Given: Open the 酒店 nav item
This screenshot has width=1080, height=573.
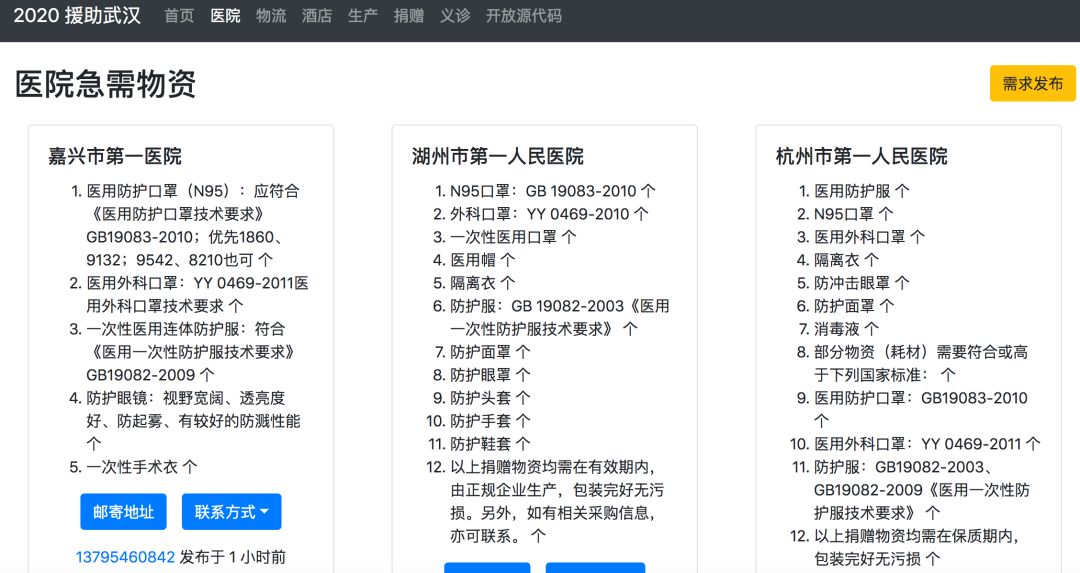Looking at the screenshot, I should (x=317, y=15).
